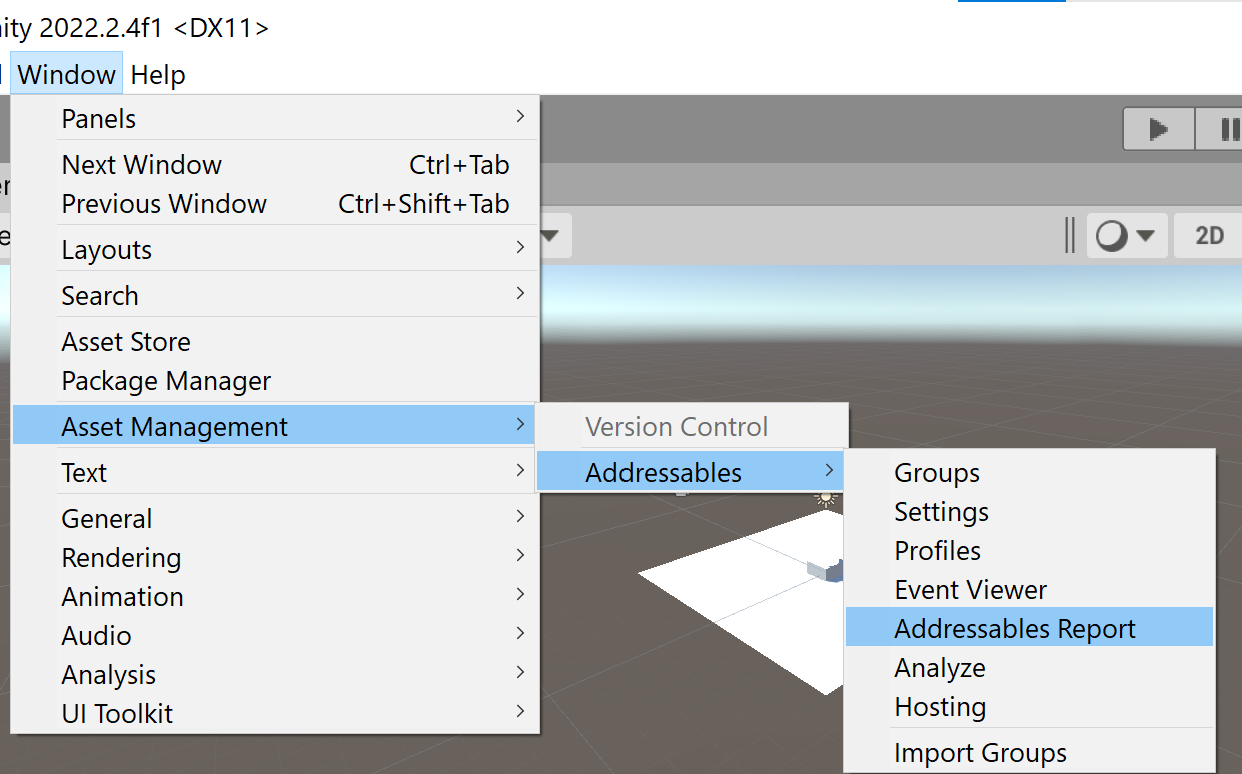Open the Help menu
Image resolution: width=1242 pixels, height=774 pixels.
click(x=158, y=75)
